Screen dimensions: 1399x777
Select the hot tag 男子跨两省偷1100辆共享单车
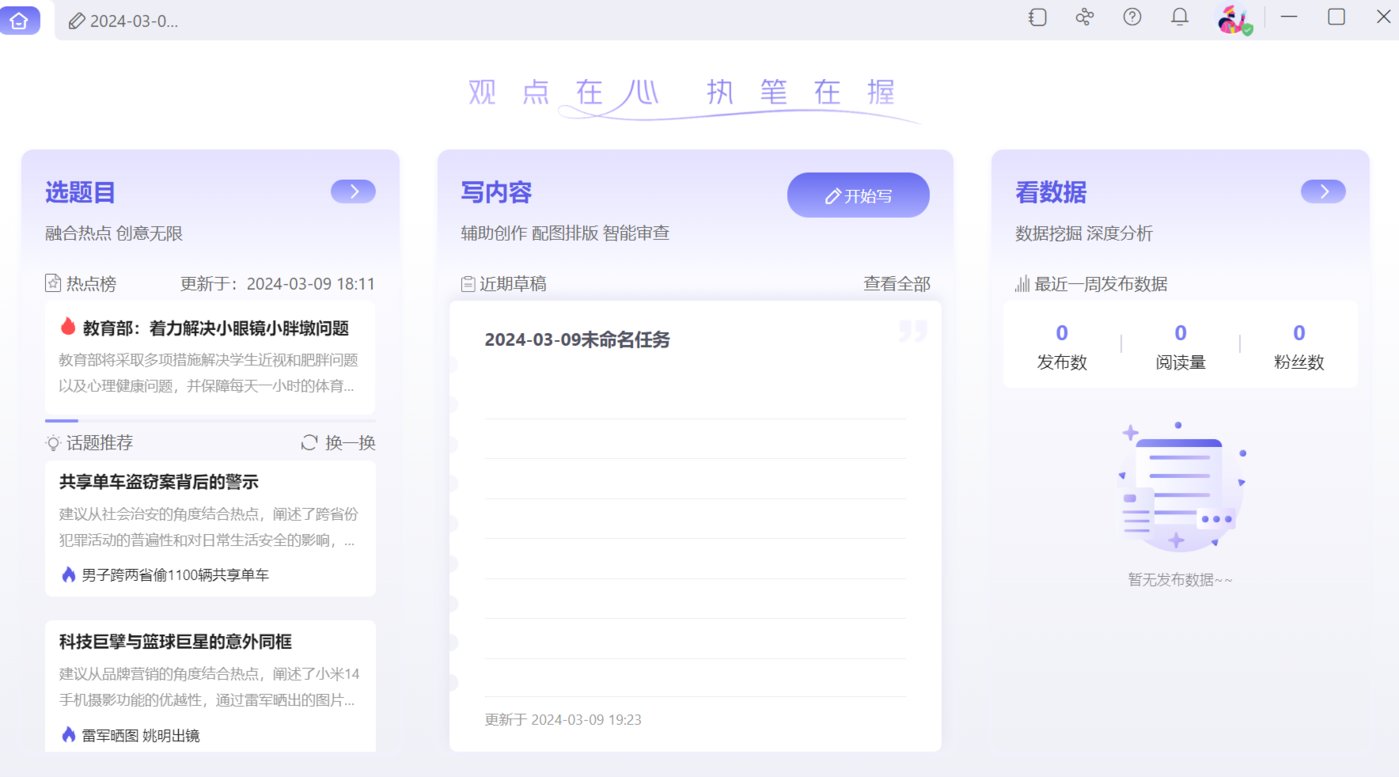coord(175,575)
